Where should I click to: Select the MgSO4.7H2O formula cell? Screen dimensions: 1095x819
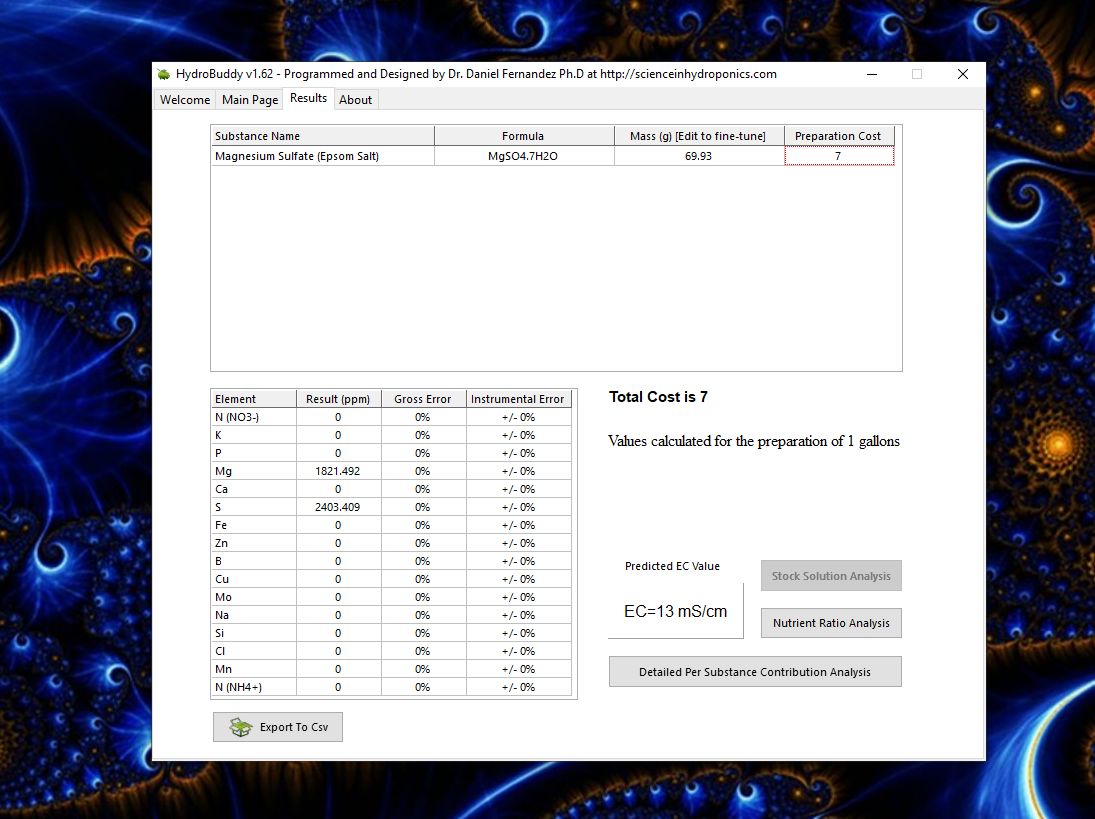pyautogui.click(x=524, y=156)
